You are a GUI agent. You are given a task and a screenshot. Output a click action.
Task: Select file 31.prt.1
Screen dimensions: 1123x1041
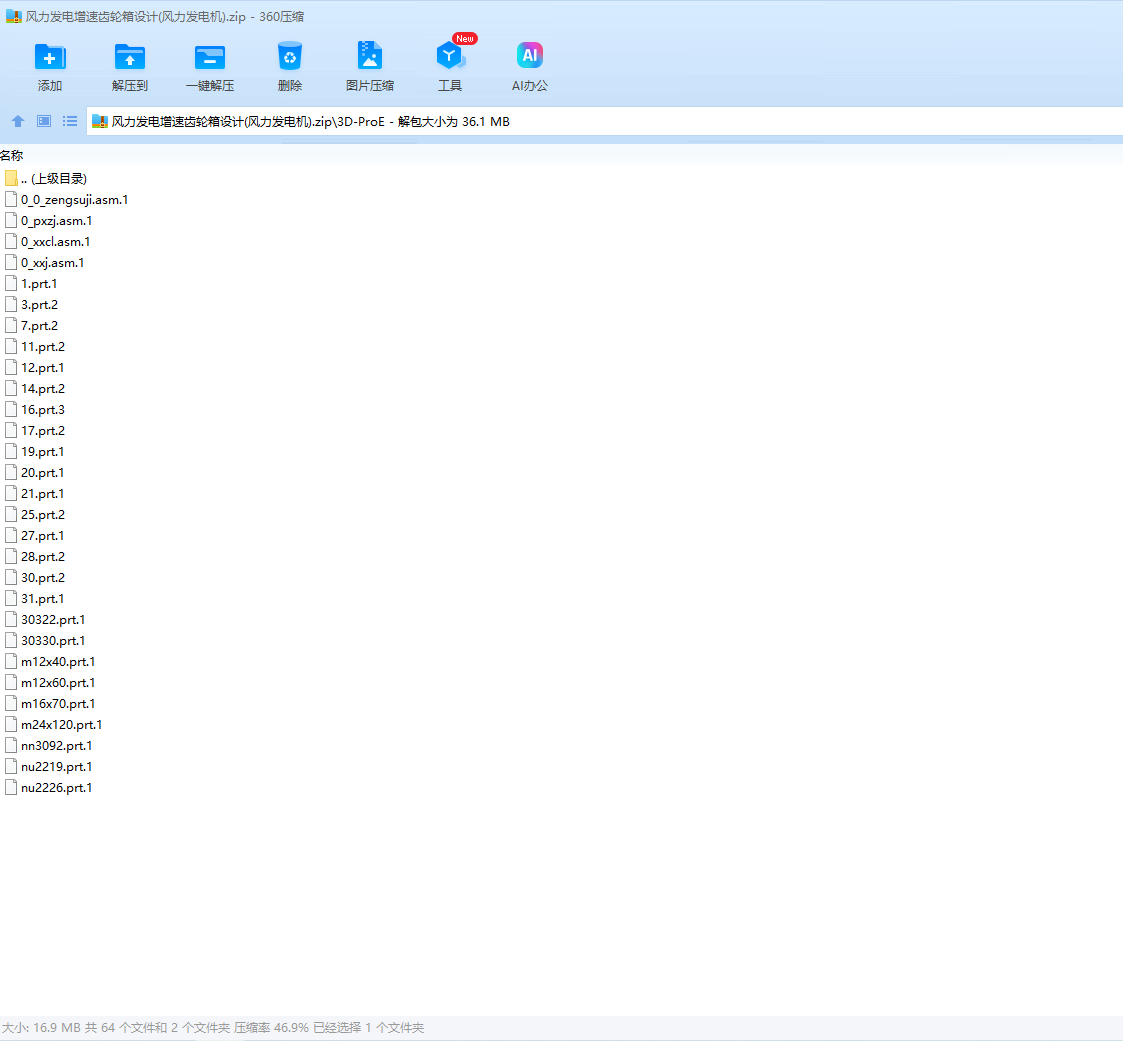click(x=42, y=599)
